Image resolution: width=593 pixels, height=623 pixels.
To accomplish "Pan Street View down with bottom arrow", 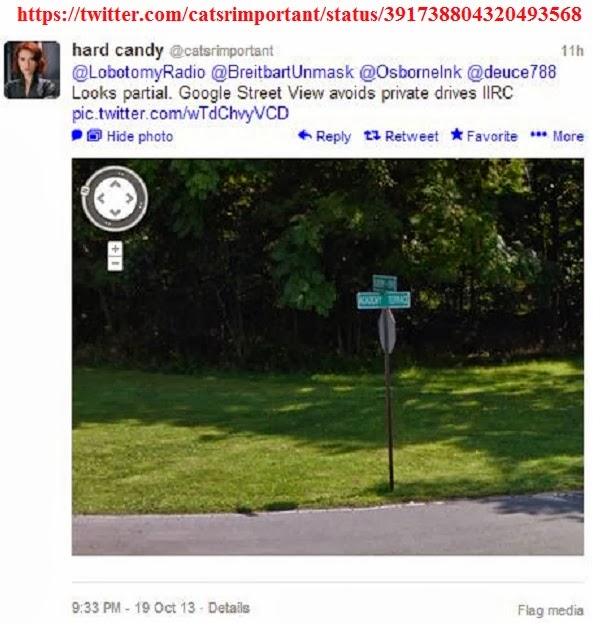I will 115,213.
